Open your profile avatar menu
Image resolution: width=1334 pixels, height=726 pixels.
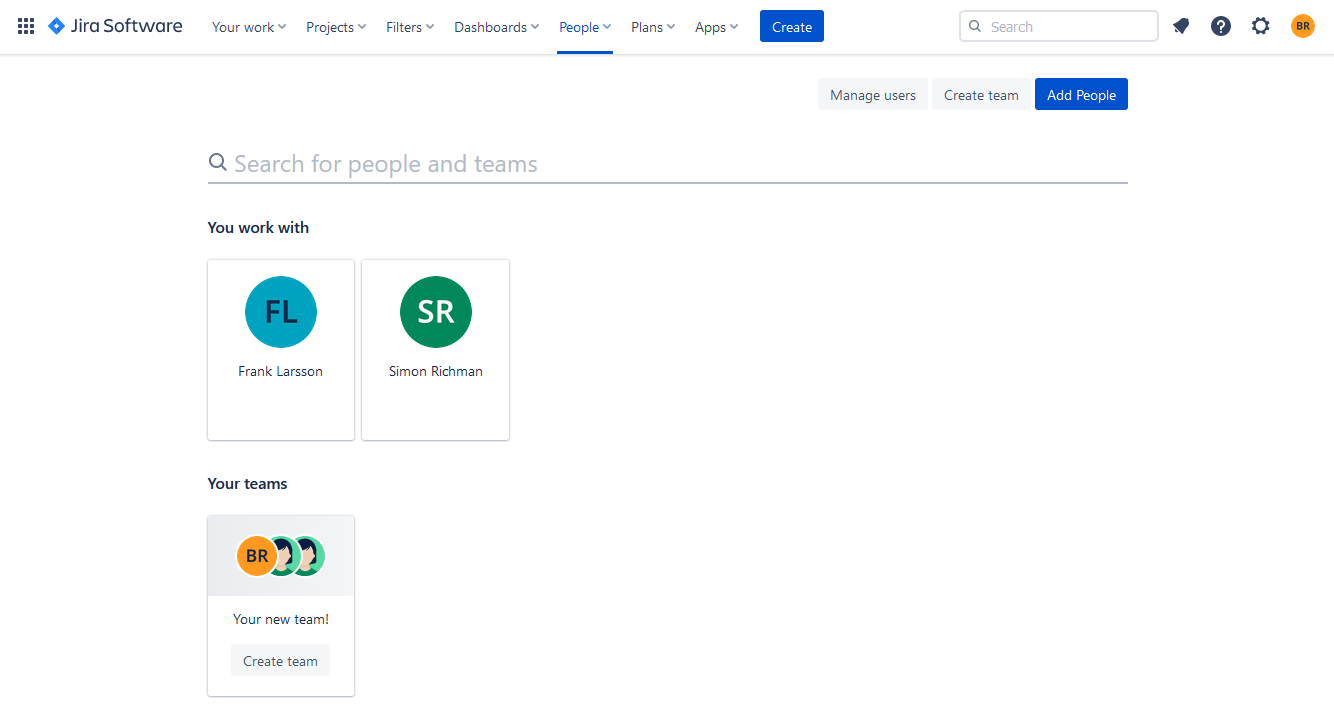tap(1302, 26)
